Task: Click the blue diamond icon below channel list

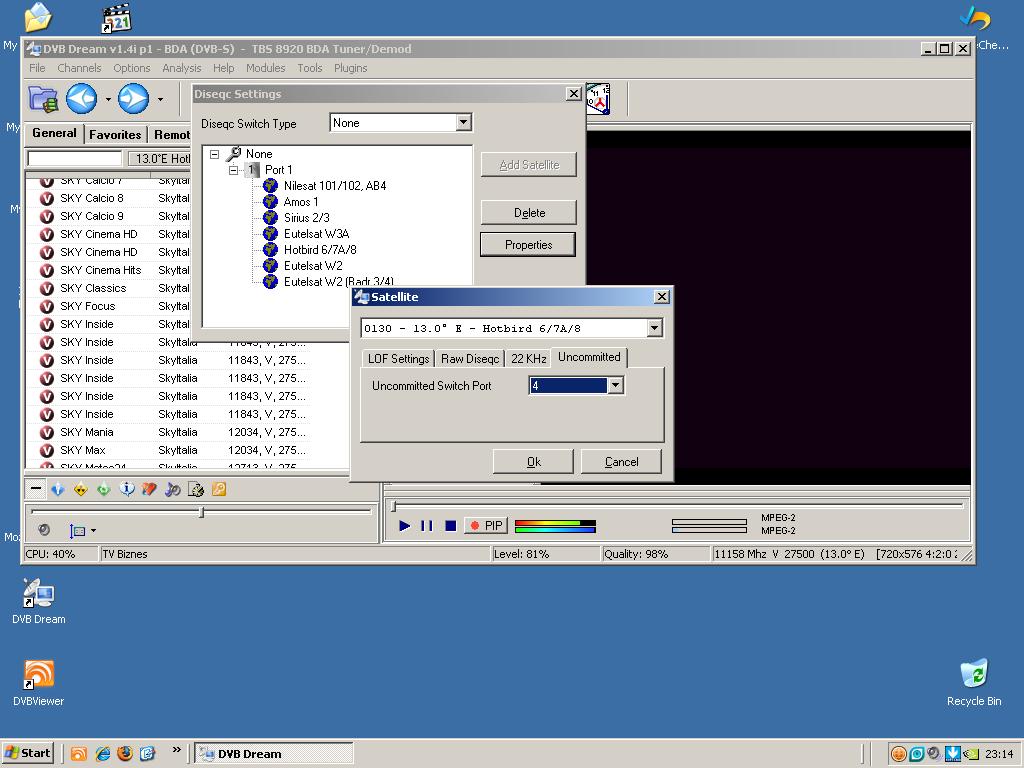Action: [x=58, y=488]
